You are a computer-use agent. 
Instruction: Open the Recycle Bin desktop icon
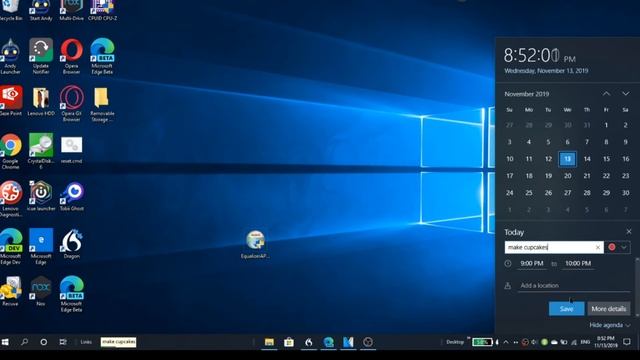[10, 10]
